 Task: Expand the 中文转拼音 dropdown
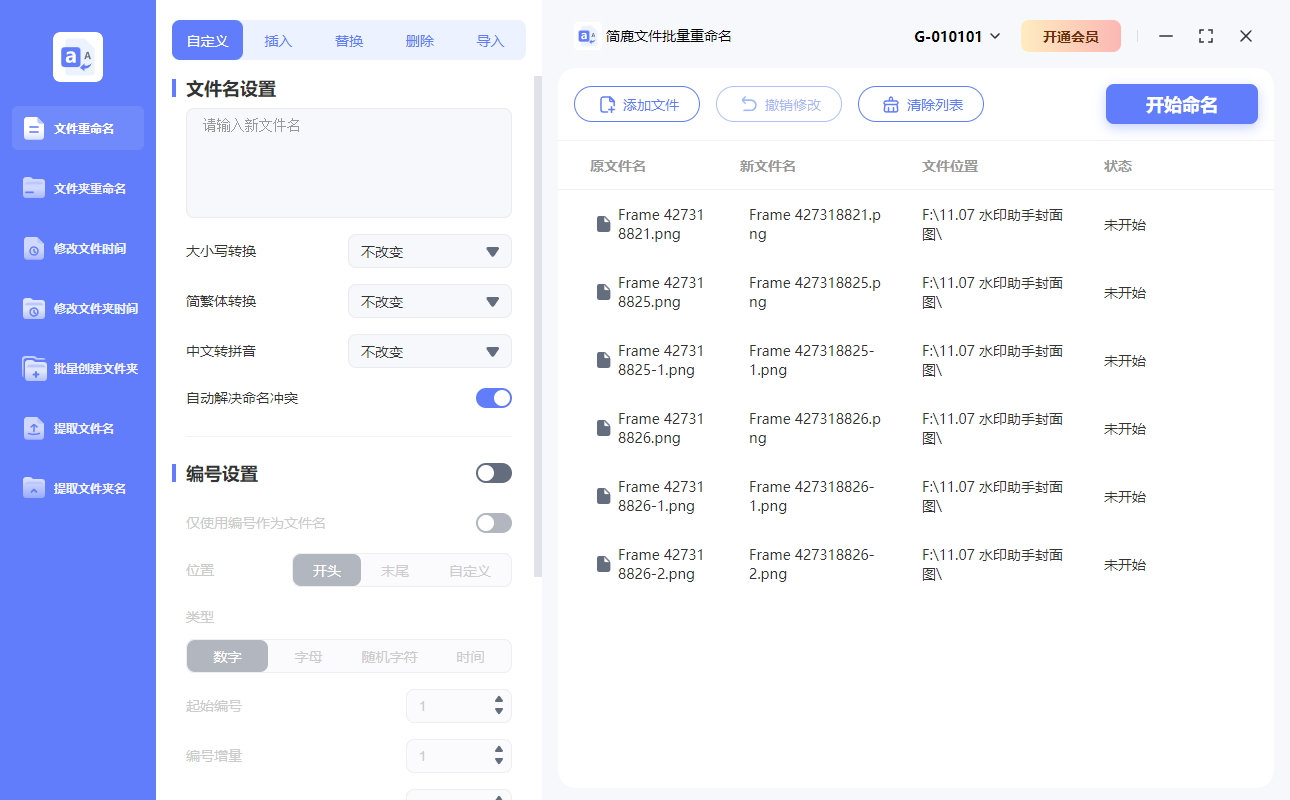pyautogui.click(x=430, y=351)
